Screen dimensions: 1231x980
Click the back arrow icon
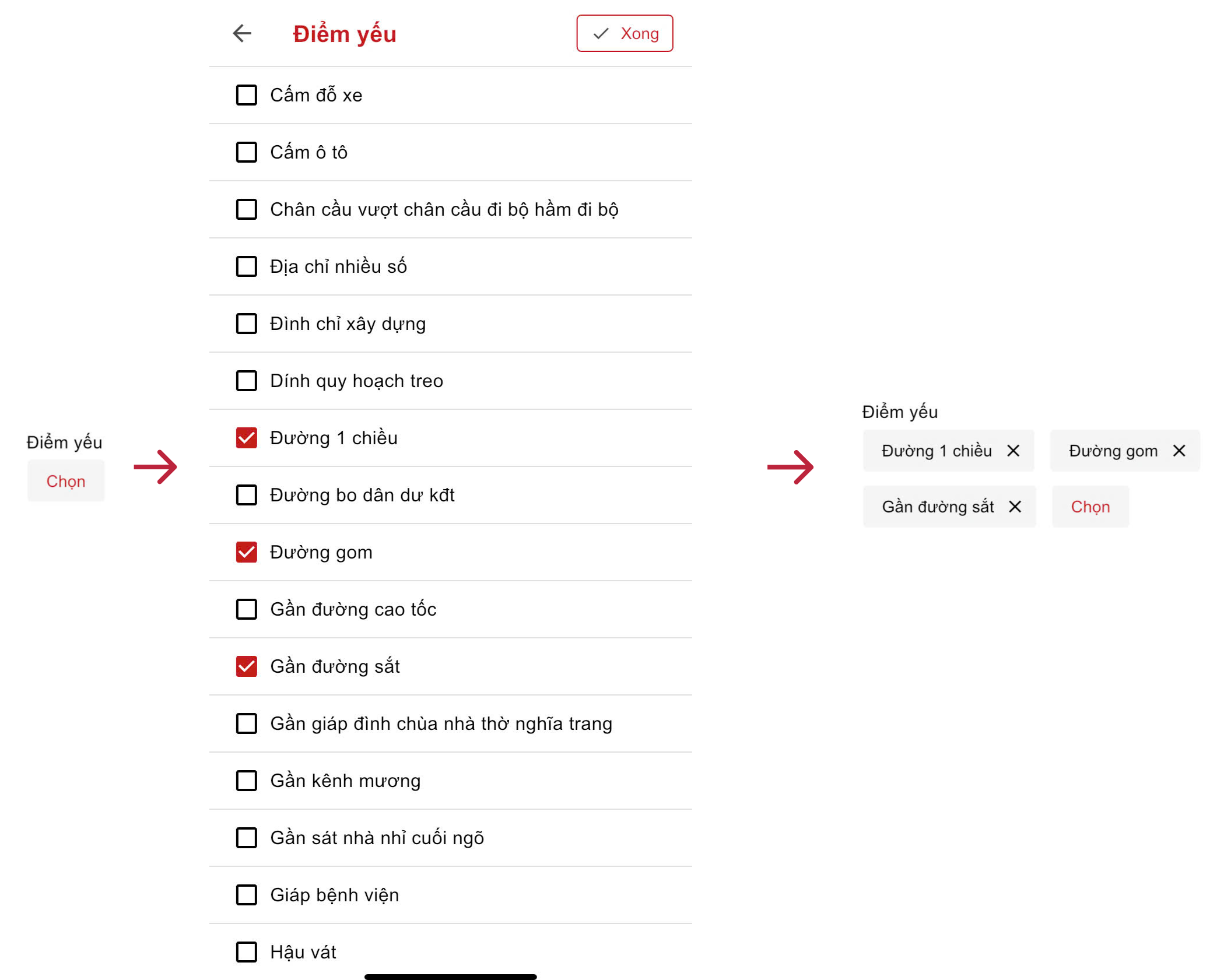[x=242, y=33]
